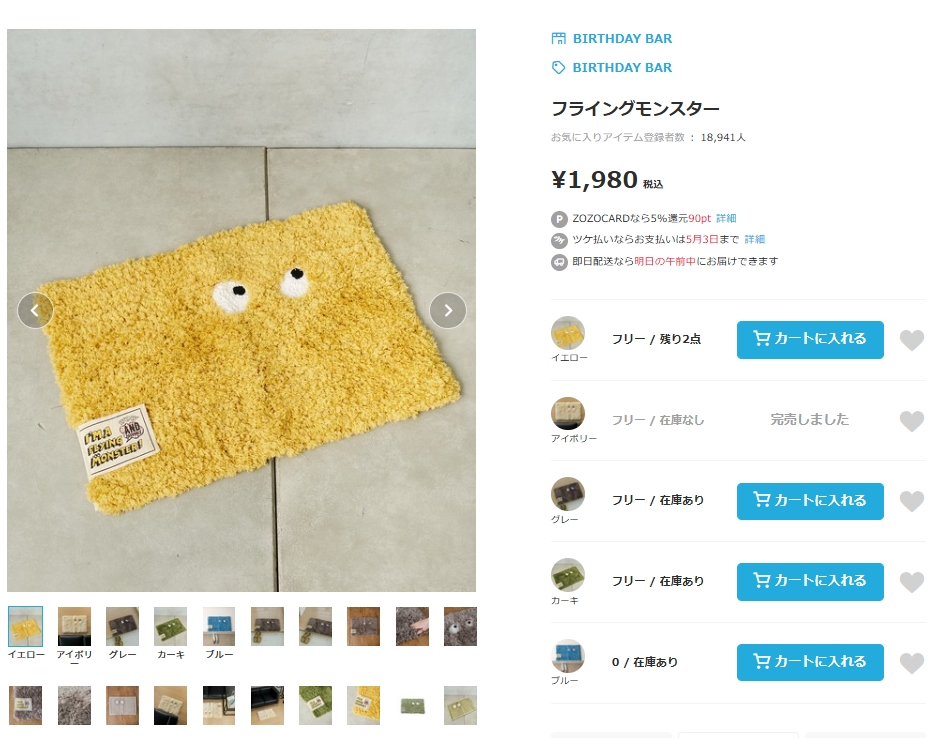This screenshot has height=738, width=941.
Task: Add yellow variant to cart
Action: point(810,340)
